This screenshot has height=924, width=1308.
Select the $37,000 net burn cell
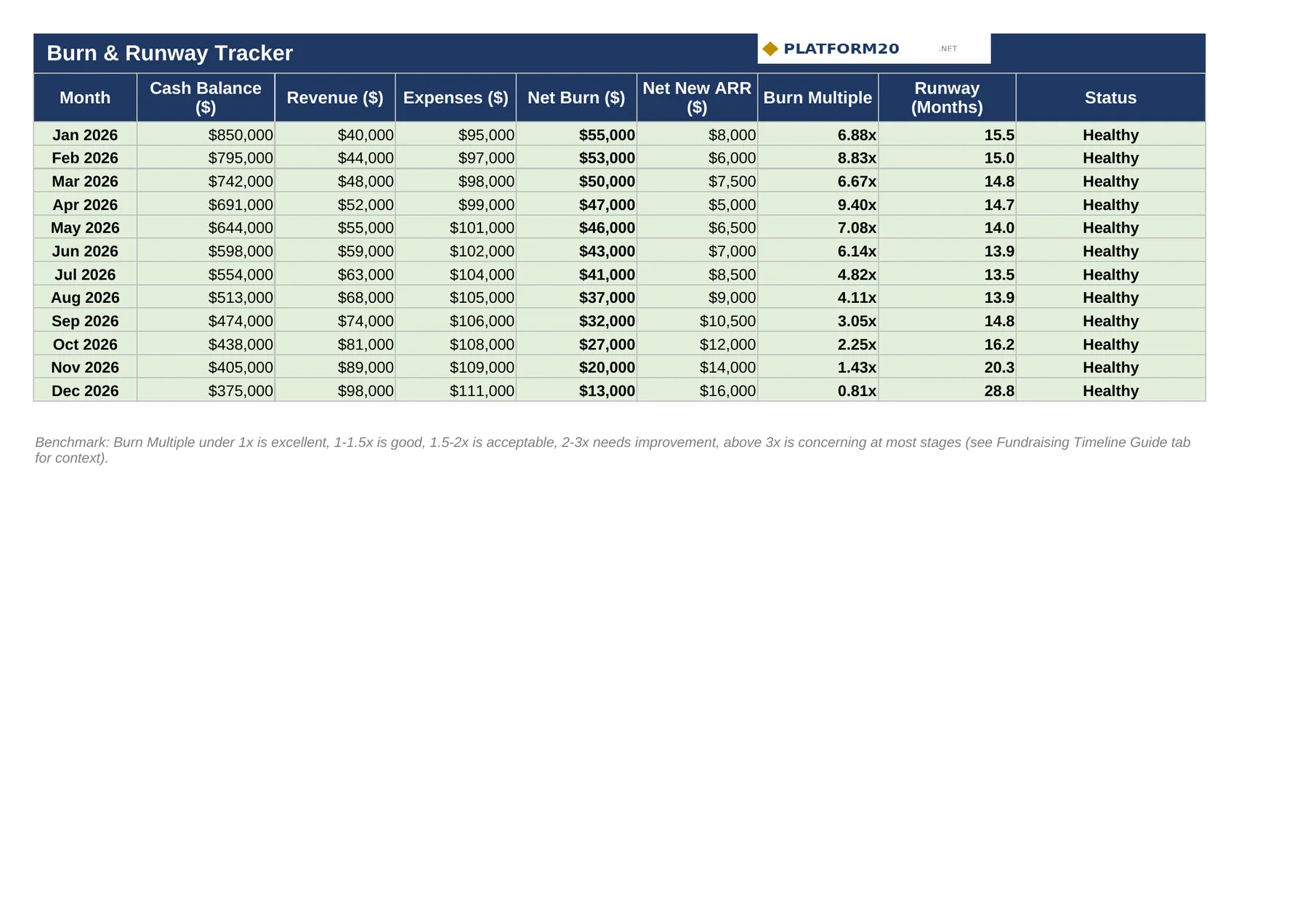(x=576, y=297)
